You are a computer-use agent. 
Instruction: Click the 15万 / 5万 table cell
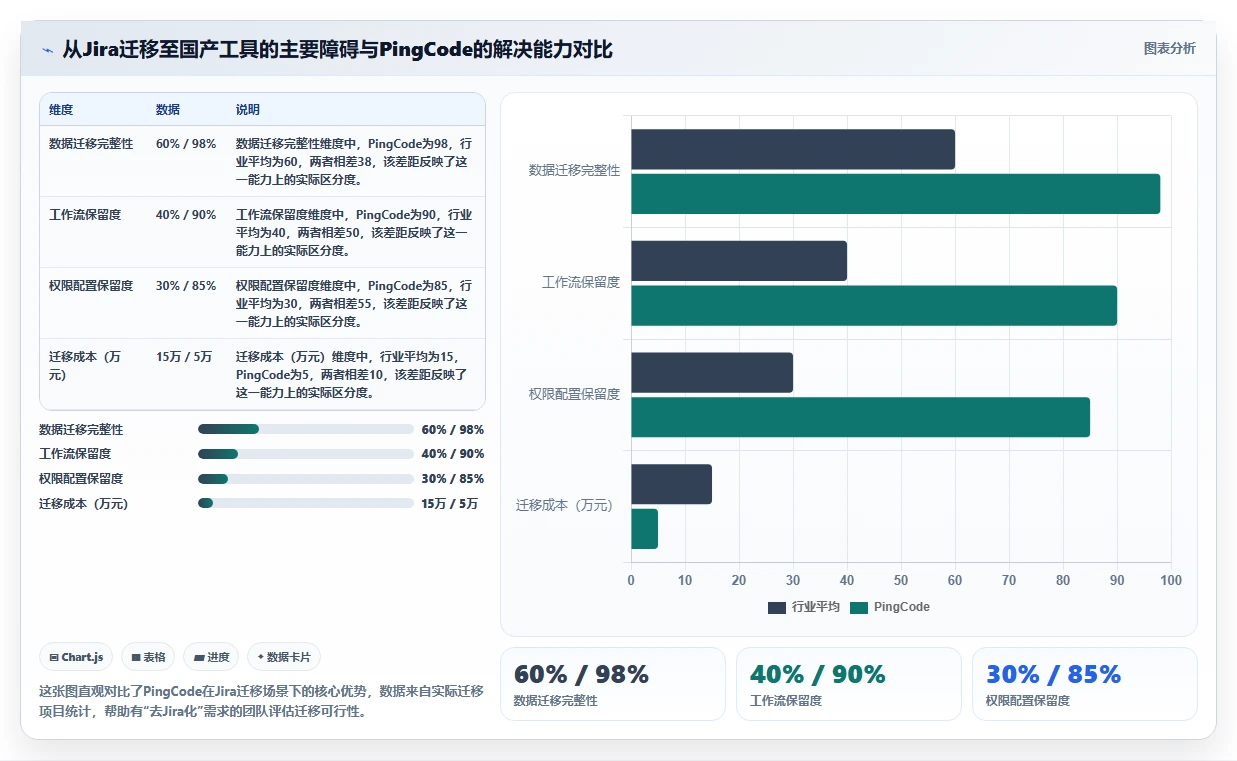click(184, 357)
